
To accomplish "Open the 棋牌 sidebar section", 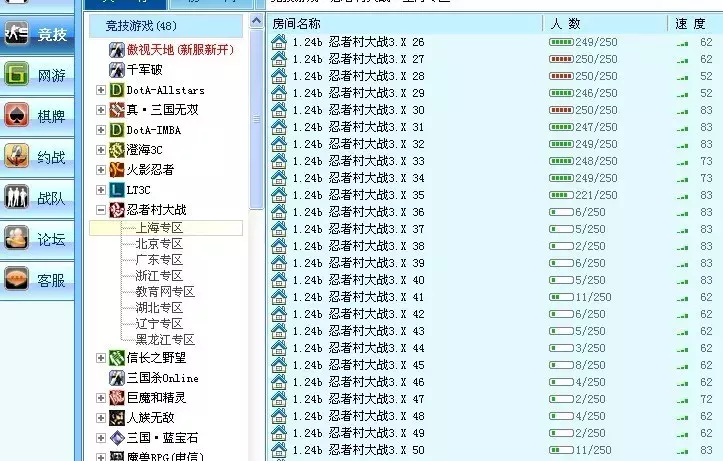I will click(x=37, y=117).
